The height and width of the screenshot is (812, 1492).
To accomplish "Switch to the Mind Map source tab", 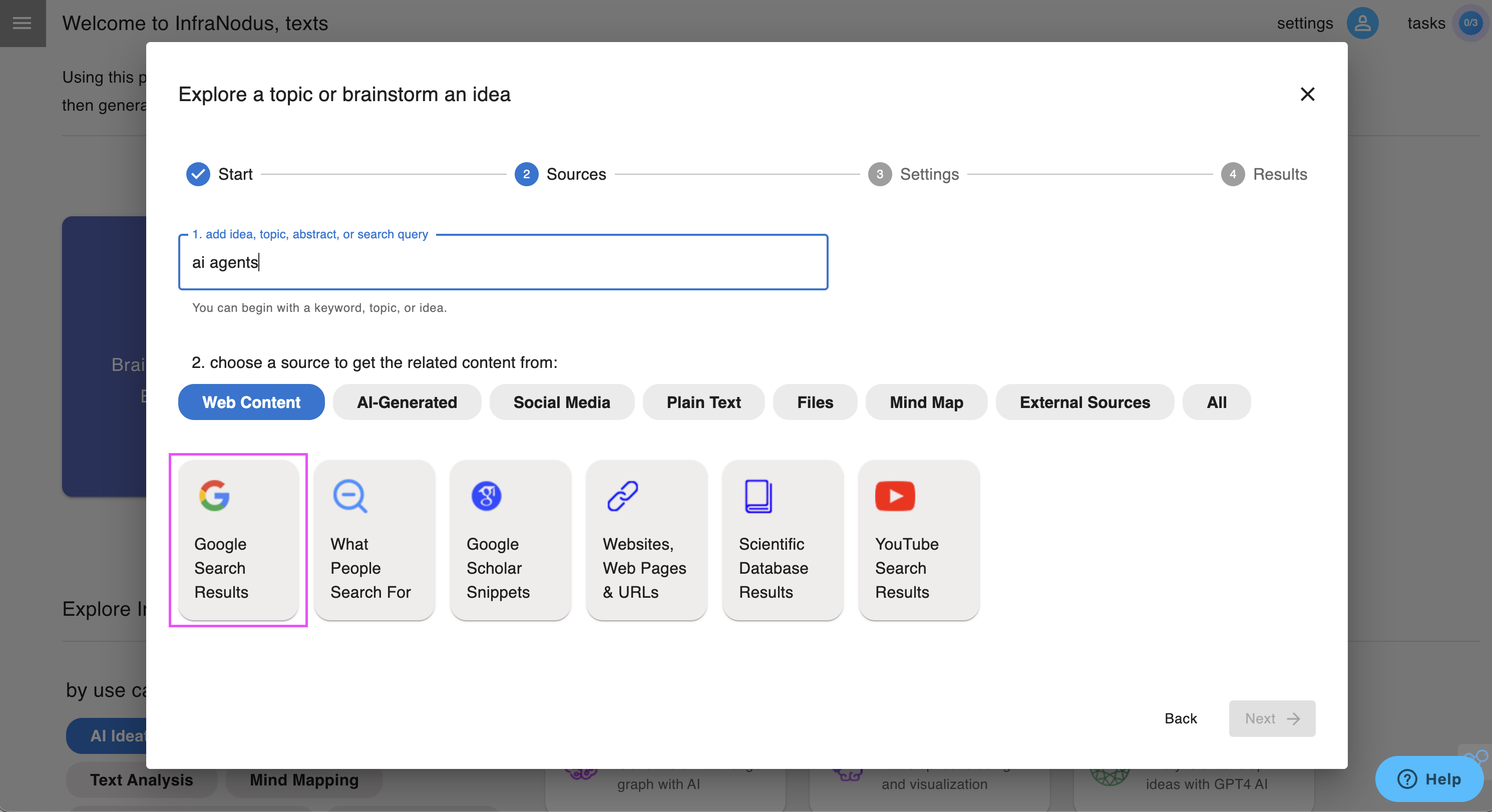I will [x=926, y=402].
